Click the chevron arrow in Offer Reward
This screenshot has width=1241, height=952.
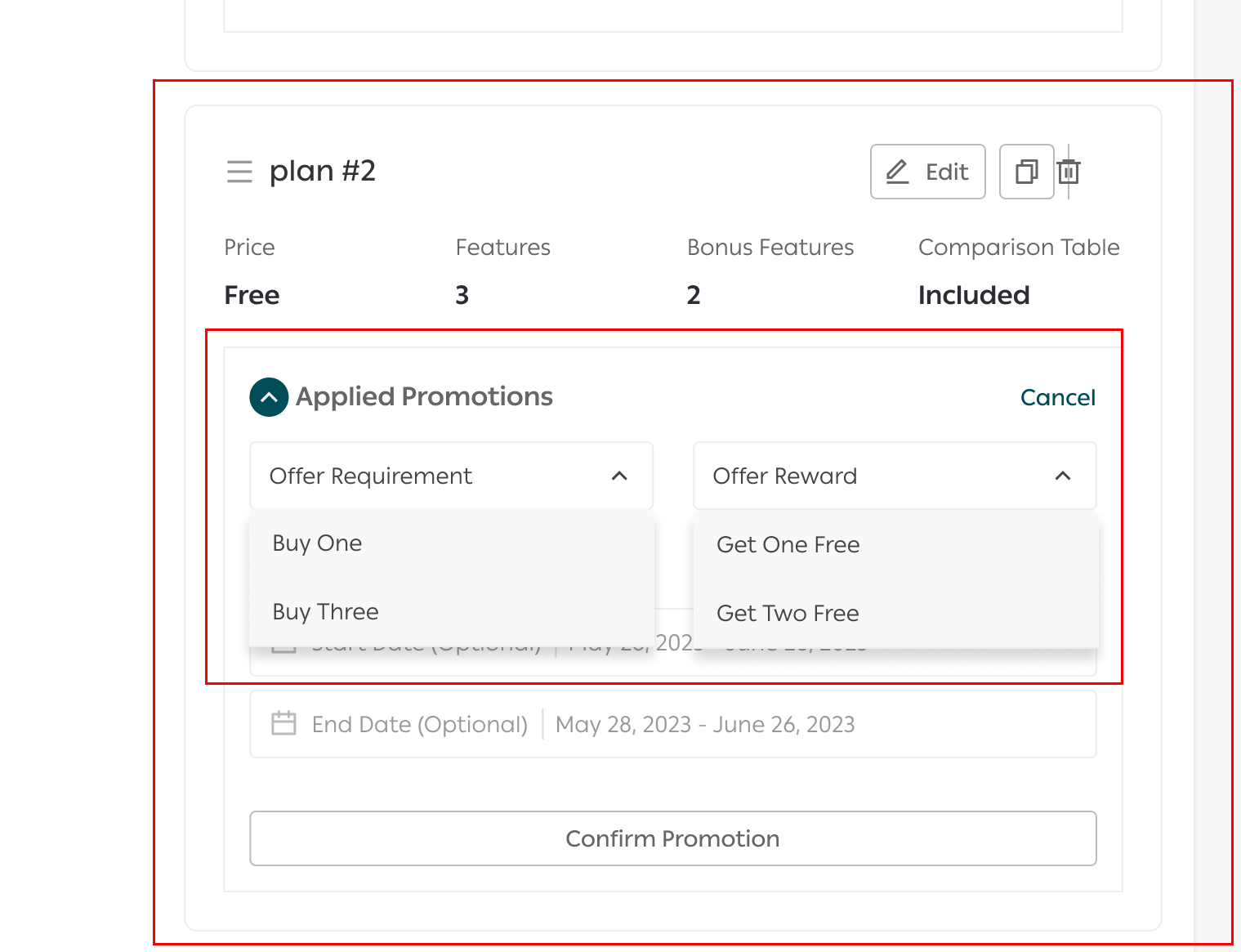tap(1062, 476)
